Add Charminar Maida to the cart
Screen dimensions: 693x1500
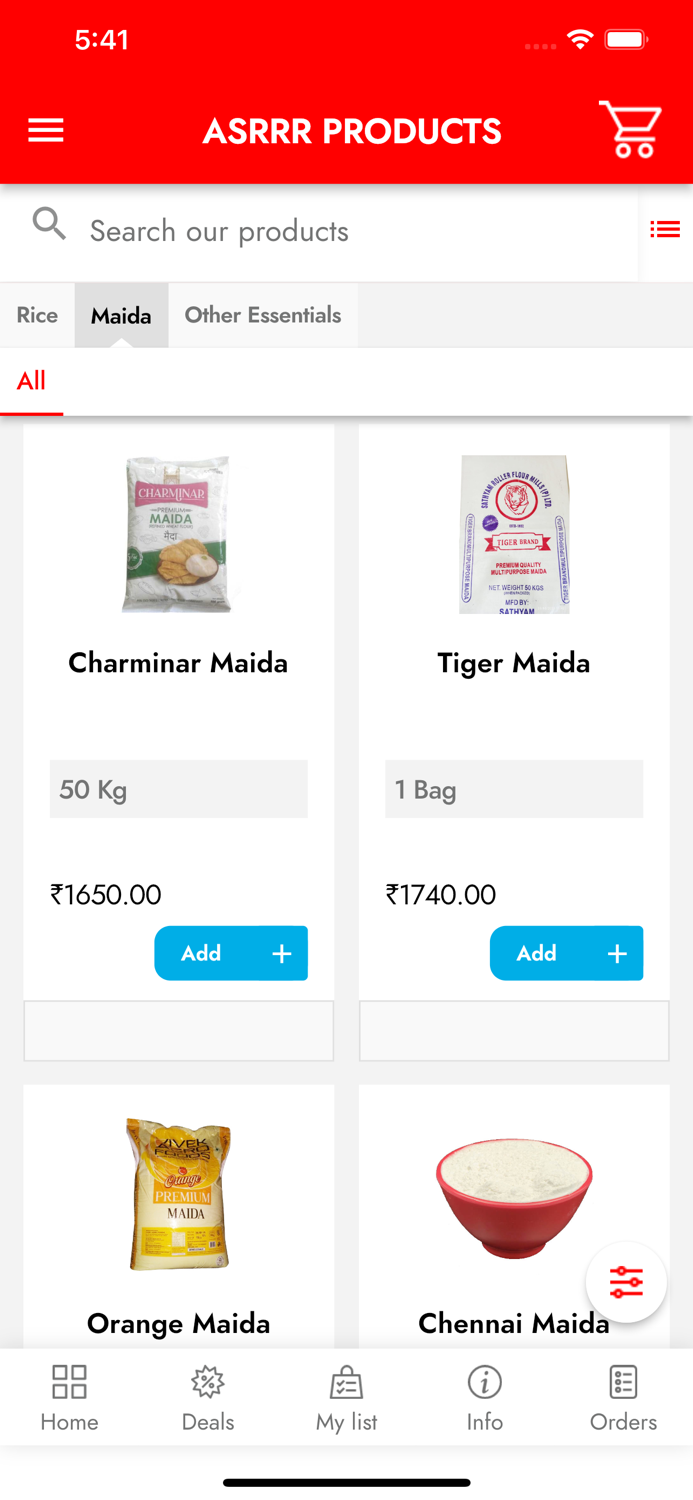pyautogui.click(x=231, y=953)
